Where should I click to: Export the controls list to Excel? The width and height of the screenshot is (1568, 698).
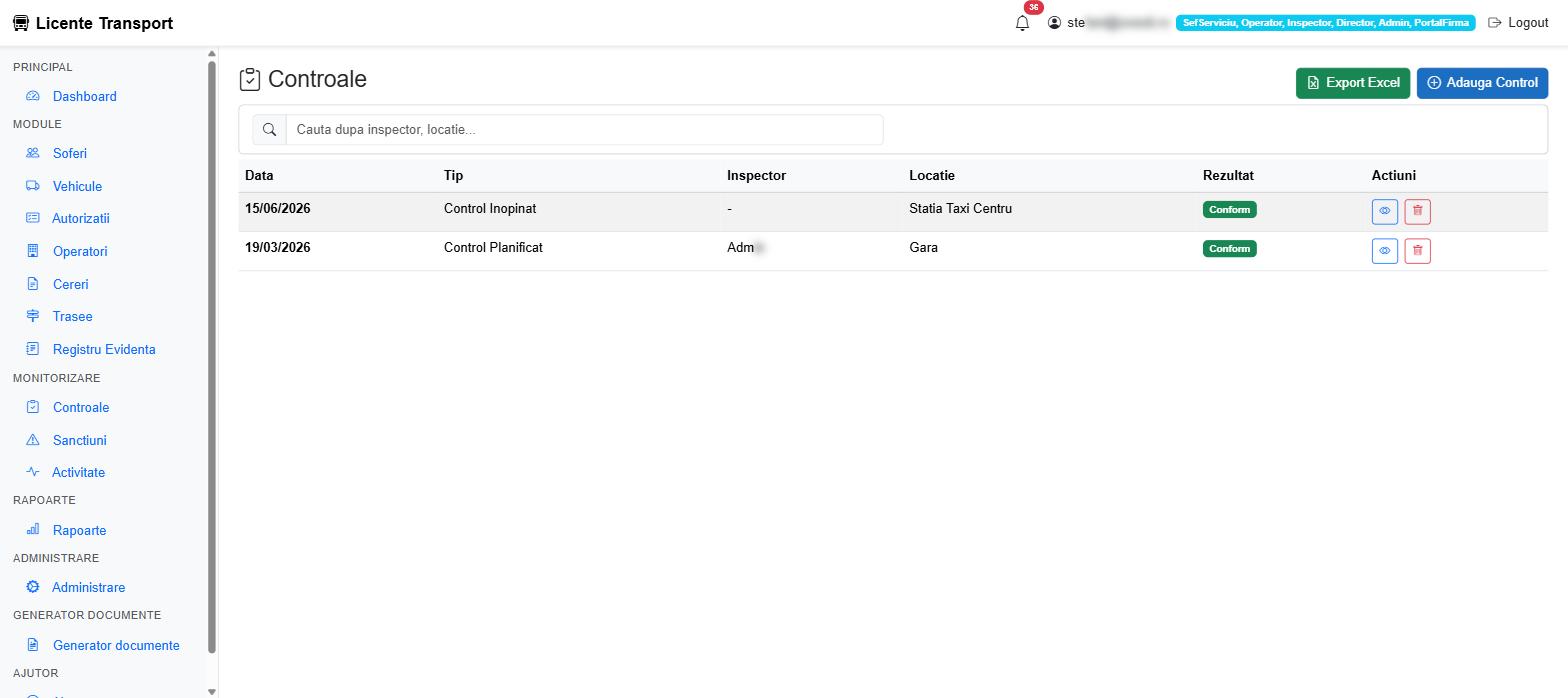[1353, 83]
